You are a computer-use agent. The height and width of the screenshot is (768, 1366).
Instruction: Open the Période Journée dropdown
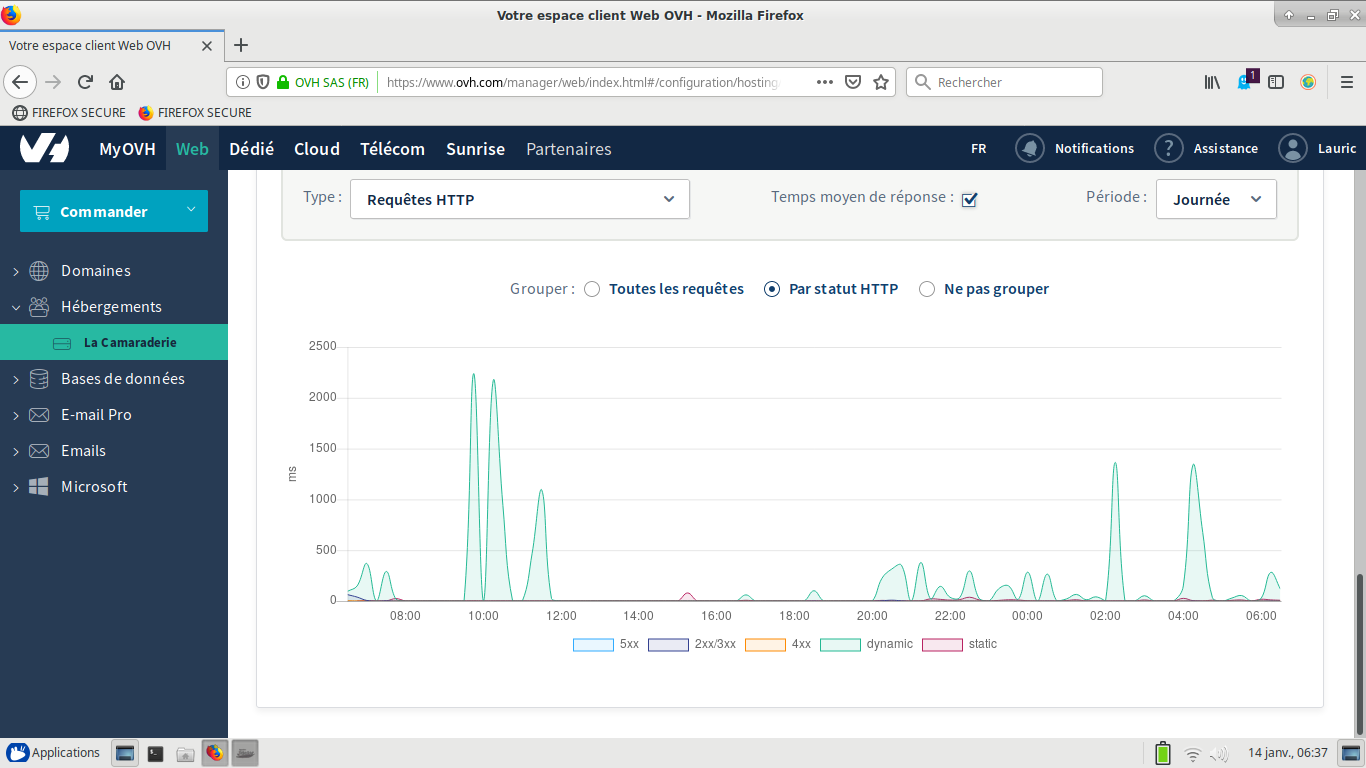click(x=1216, y=199)
